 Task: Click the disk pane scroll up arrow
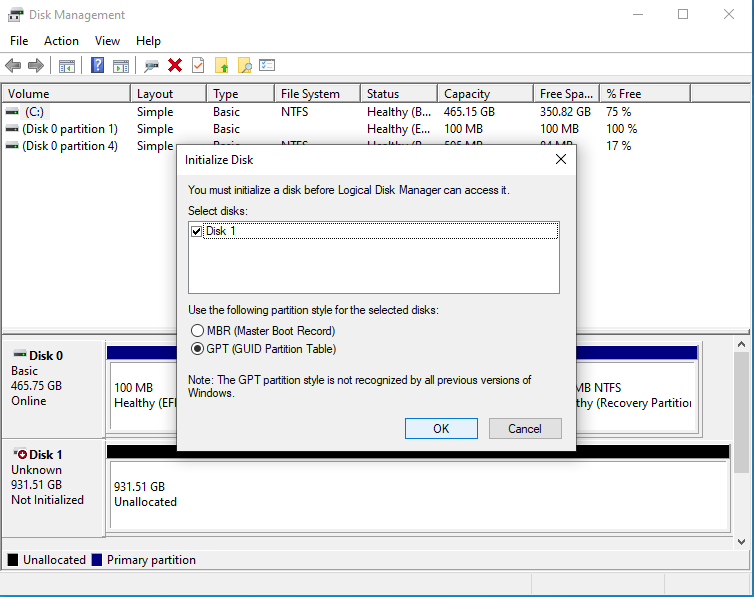[741, 344]
